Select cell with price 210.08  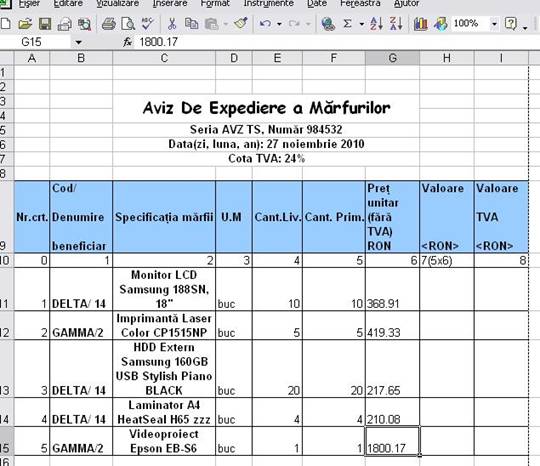[x=392, y=412]
